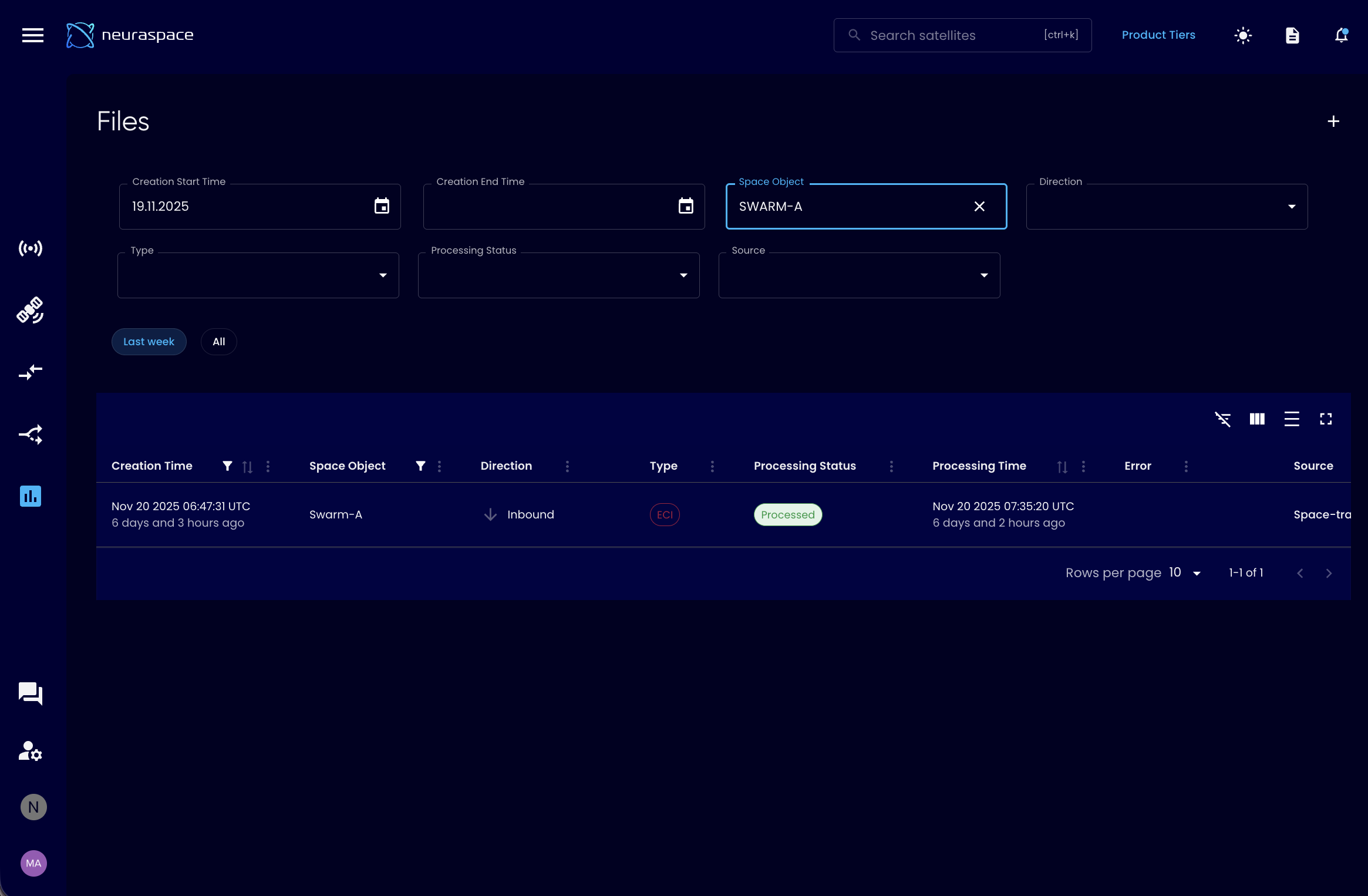Image resolution: width=1368 pixels, height=896 pixels.
Task: Open the show/hide columns icon
Action: point(1257,419)
